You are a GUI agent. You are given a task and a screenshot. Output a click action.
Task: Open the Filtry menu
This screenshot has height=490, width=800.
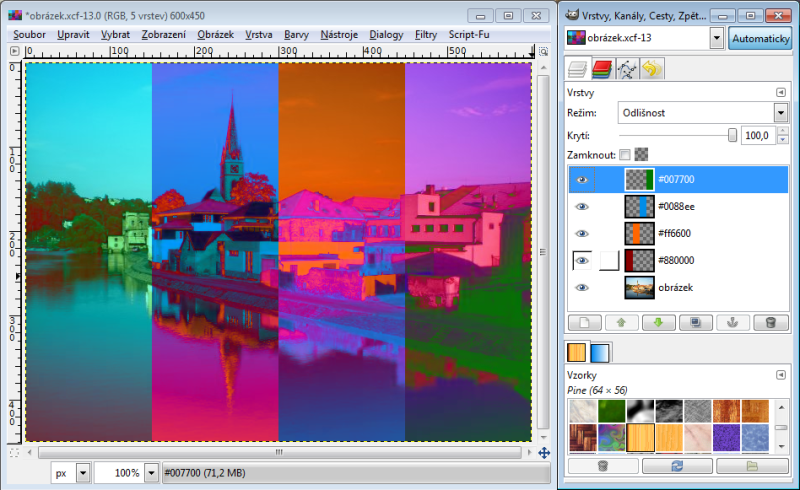pyautogui.click(x=425, y=34)
